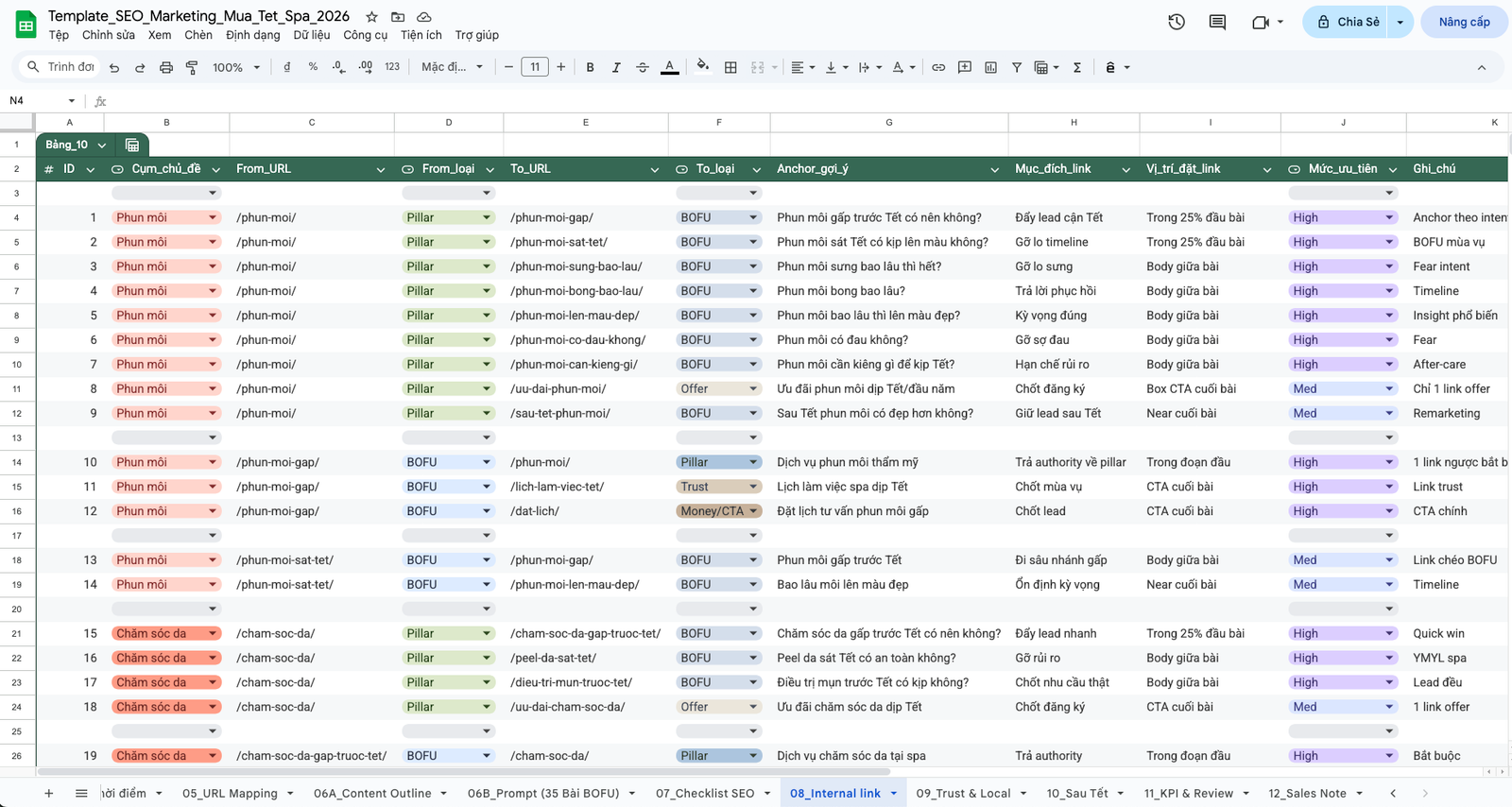Open the zoom 100% dropdown
Viewport: 1512px width, 807px height.
click(236, 67)
